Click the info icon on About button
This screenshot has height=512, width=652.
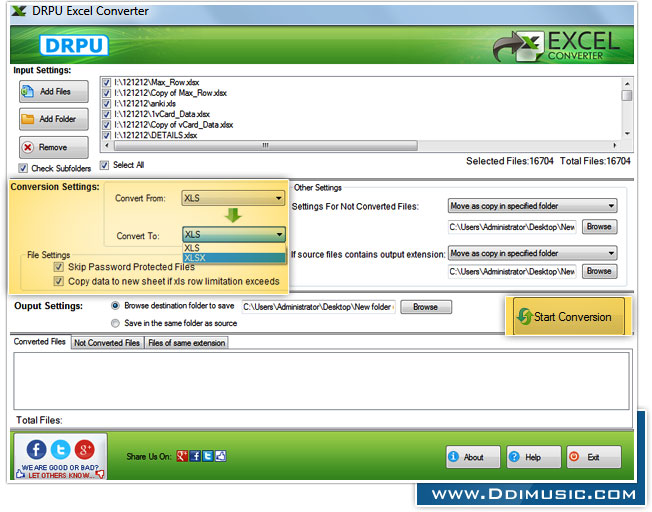pyautogui.click(x=454, y=456)
